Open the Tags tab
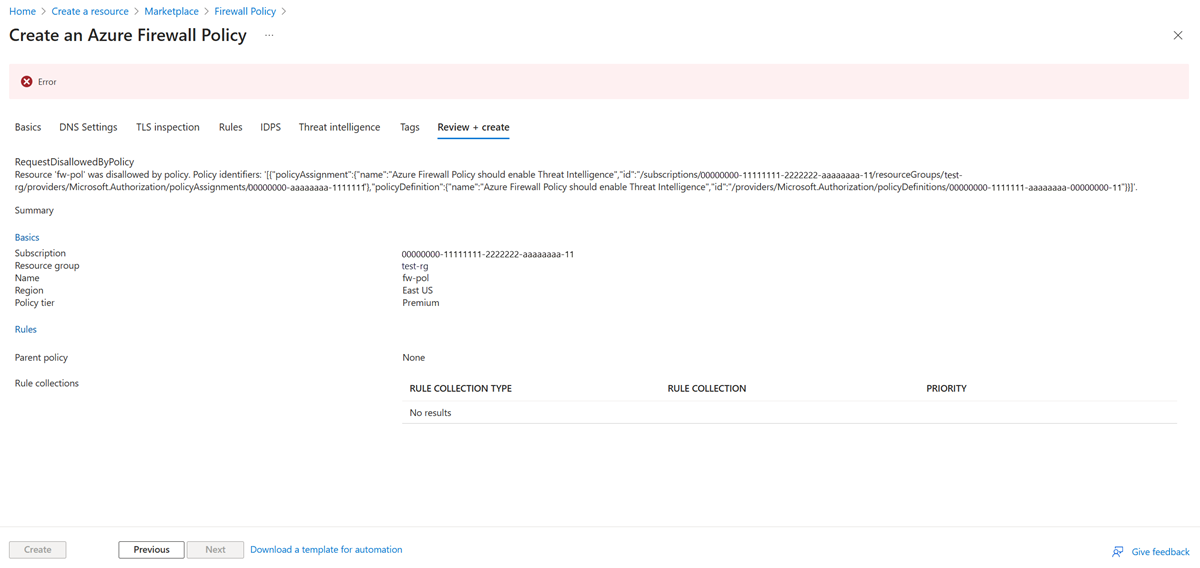Screen dimensions: 1200x568 409,127
